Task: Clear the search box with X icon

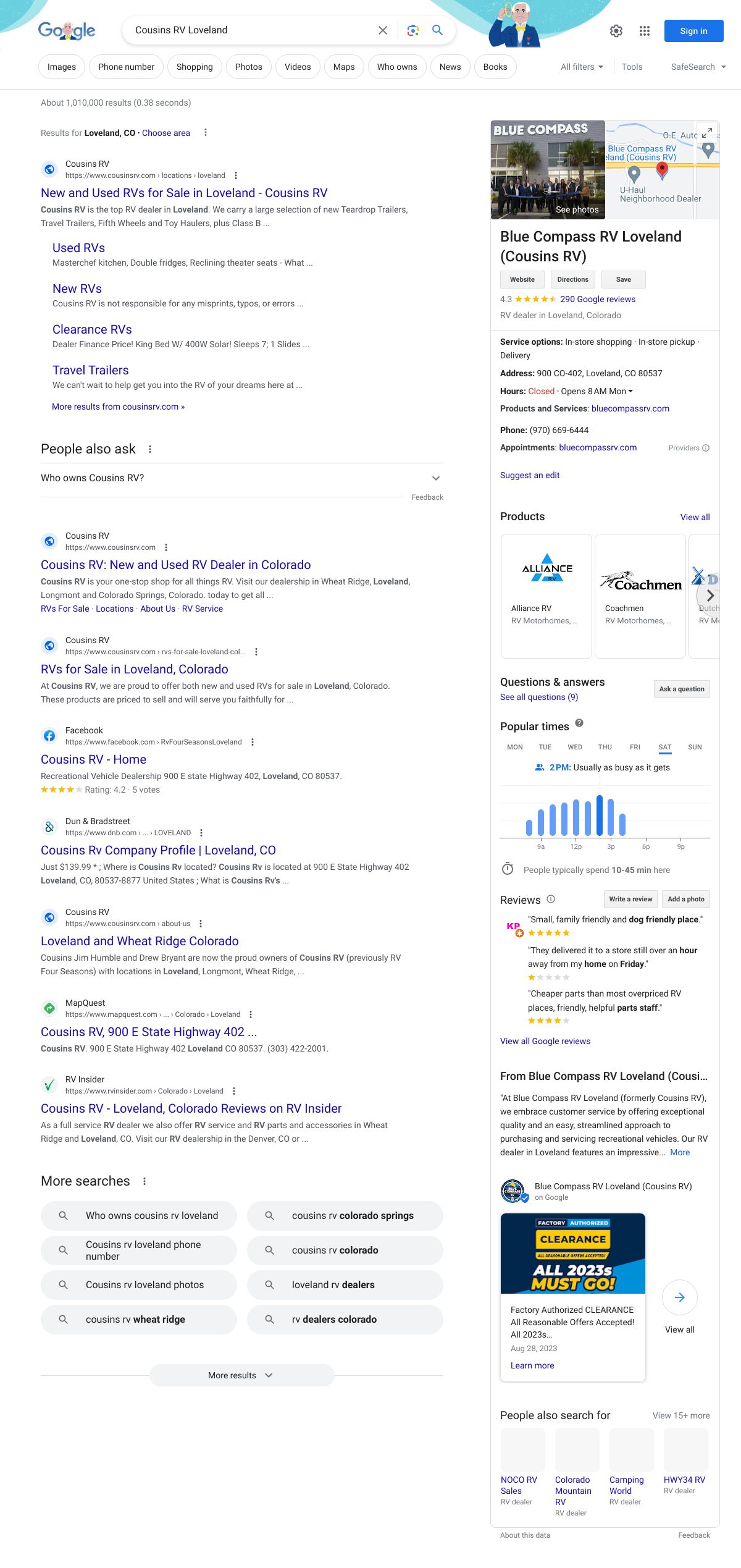Action: tap(383, 30)
